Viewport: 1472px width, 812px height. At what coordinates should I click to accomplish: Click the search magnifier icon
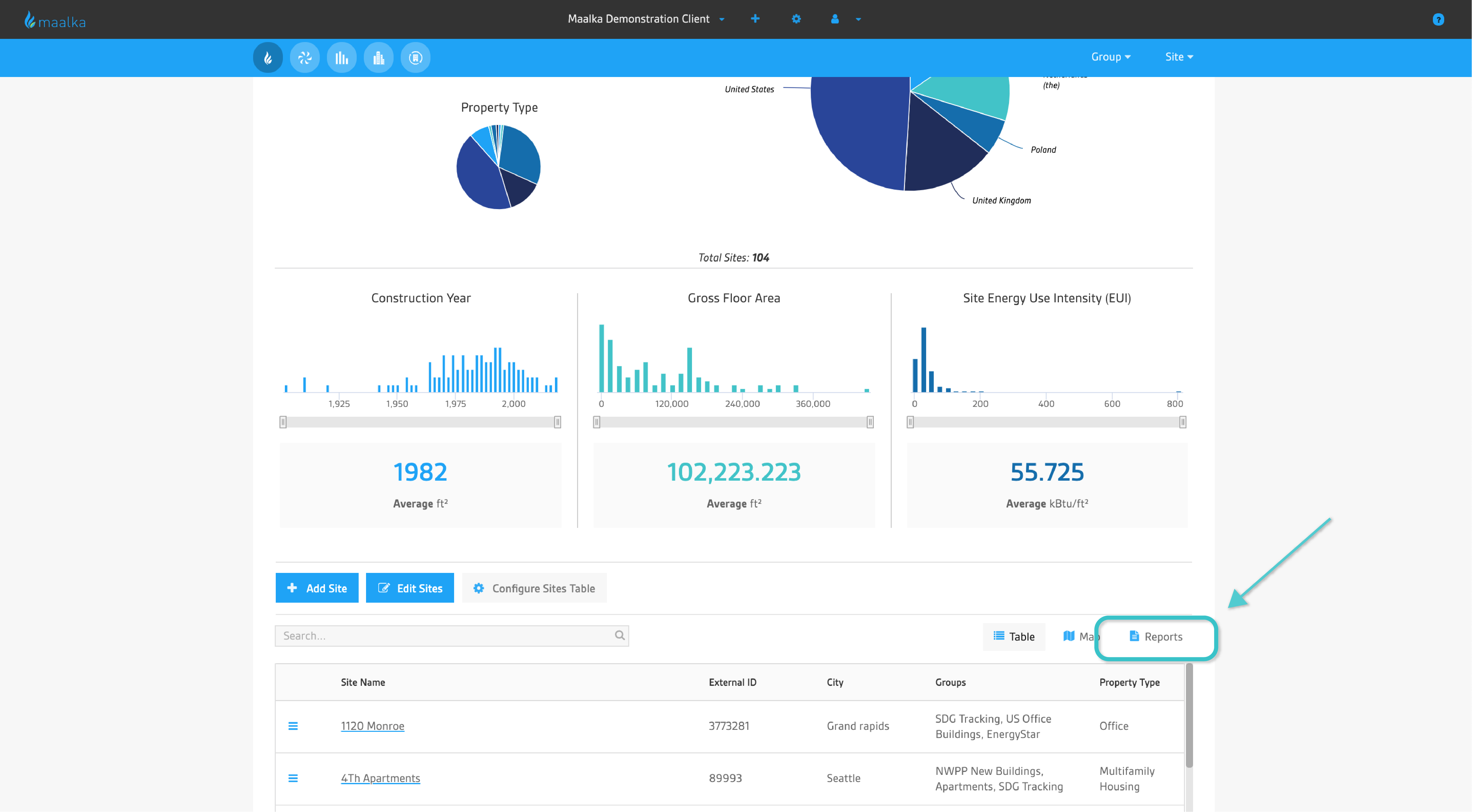[x=619, y=635]
